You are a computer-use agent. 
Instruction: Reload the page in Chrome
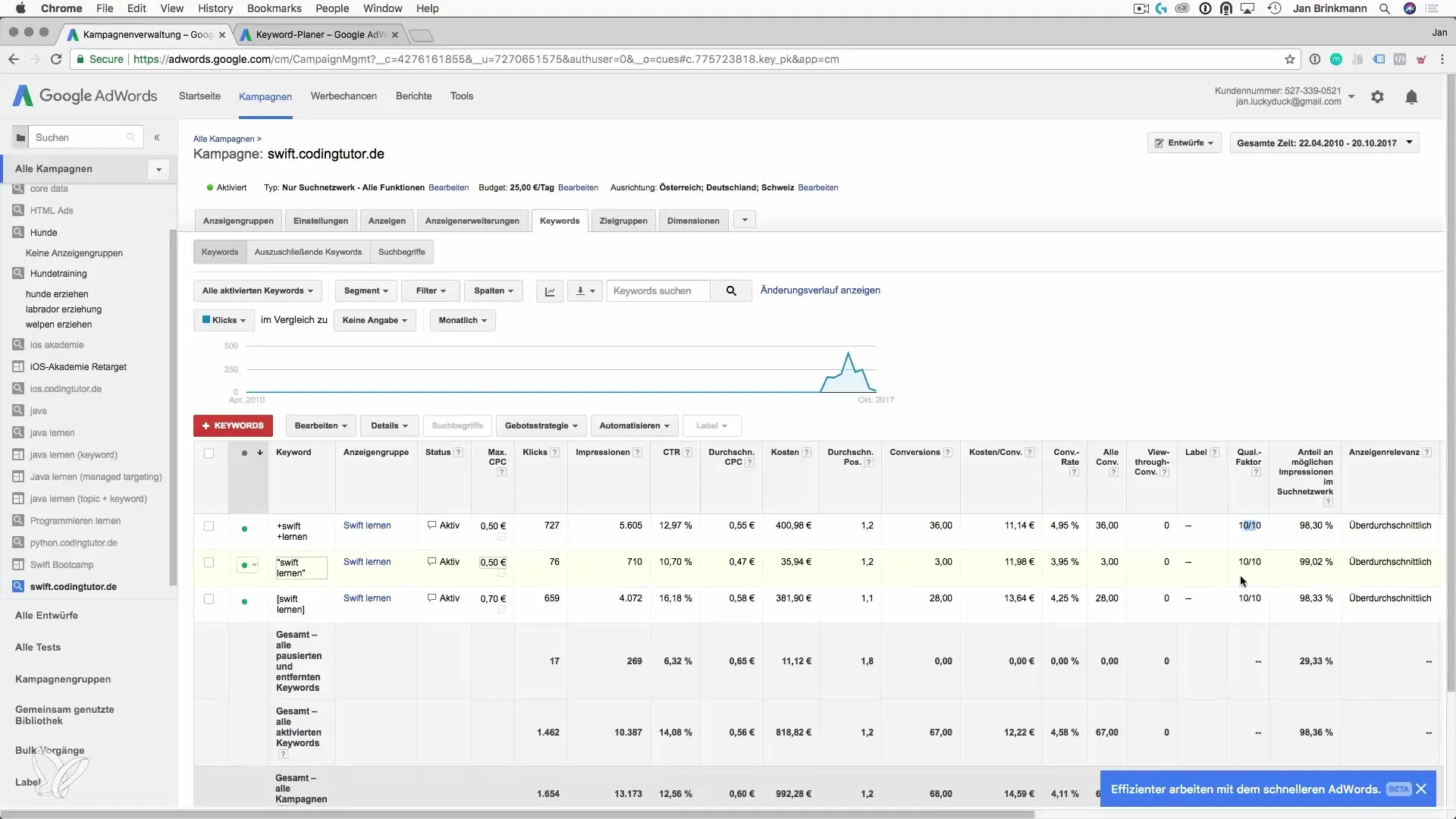click(56, 59)
